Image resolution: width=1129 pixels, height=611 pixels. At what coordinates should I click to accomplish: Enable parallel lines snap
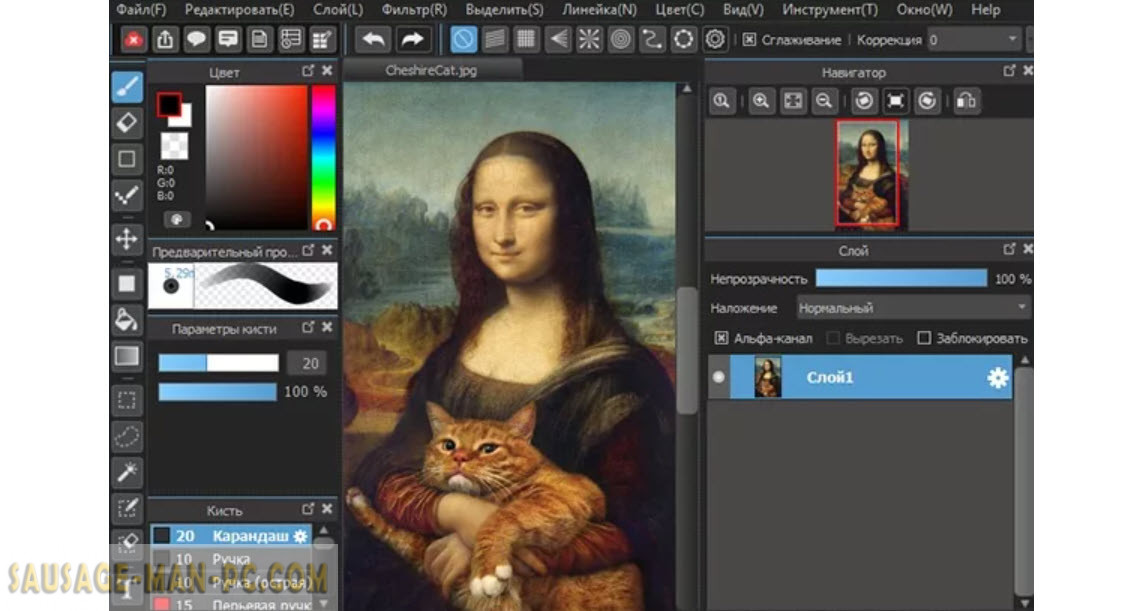495,39
